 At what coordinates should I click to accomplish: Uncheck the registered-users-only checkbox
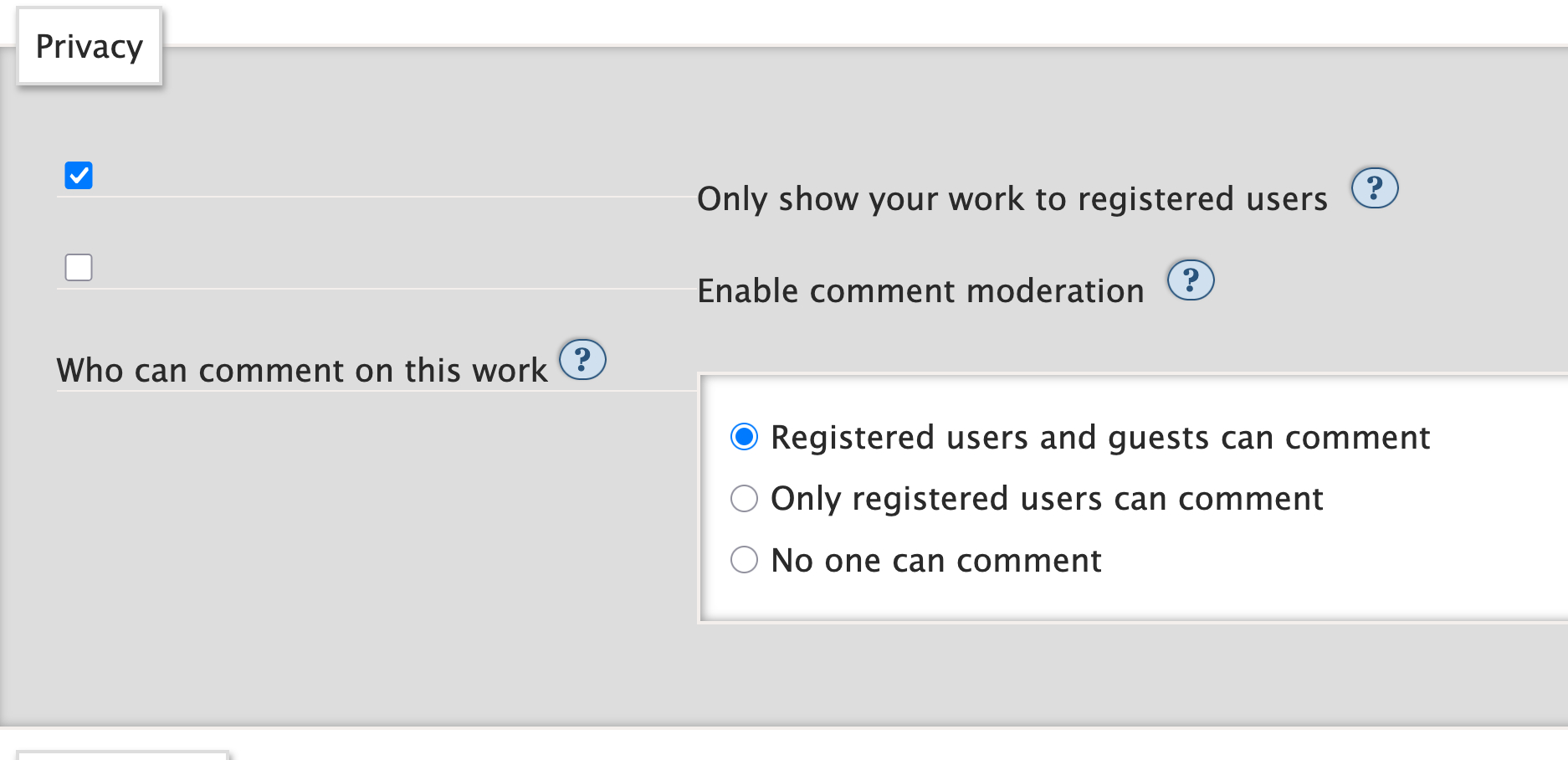click(79, 176)
